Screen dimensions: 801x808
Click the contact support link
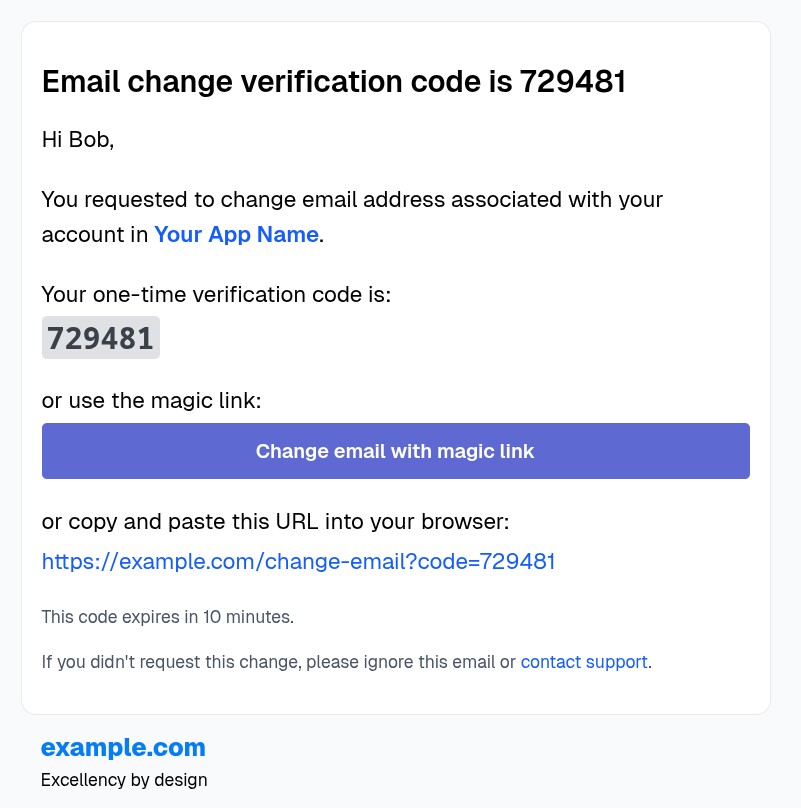click(x=584, y=662)
